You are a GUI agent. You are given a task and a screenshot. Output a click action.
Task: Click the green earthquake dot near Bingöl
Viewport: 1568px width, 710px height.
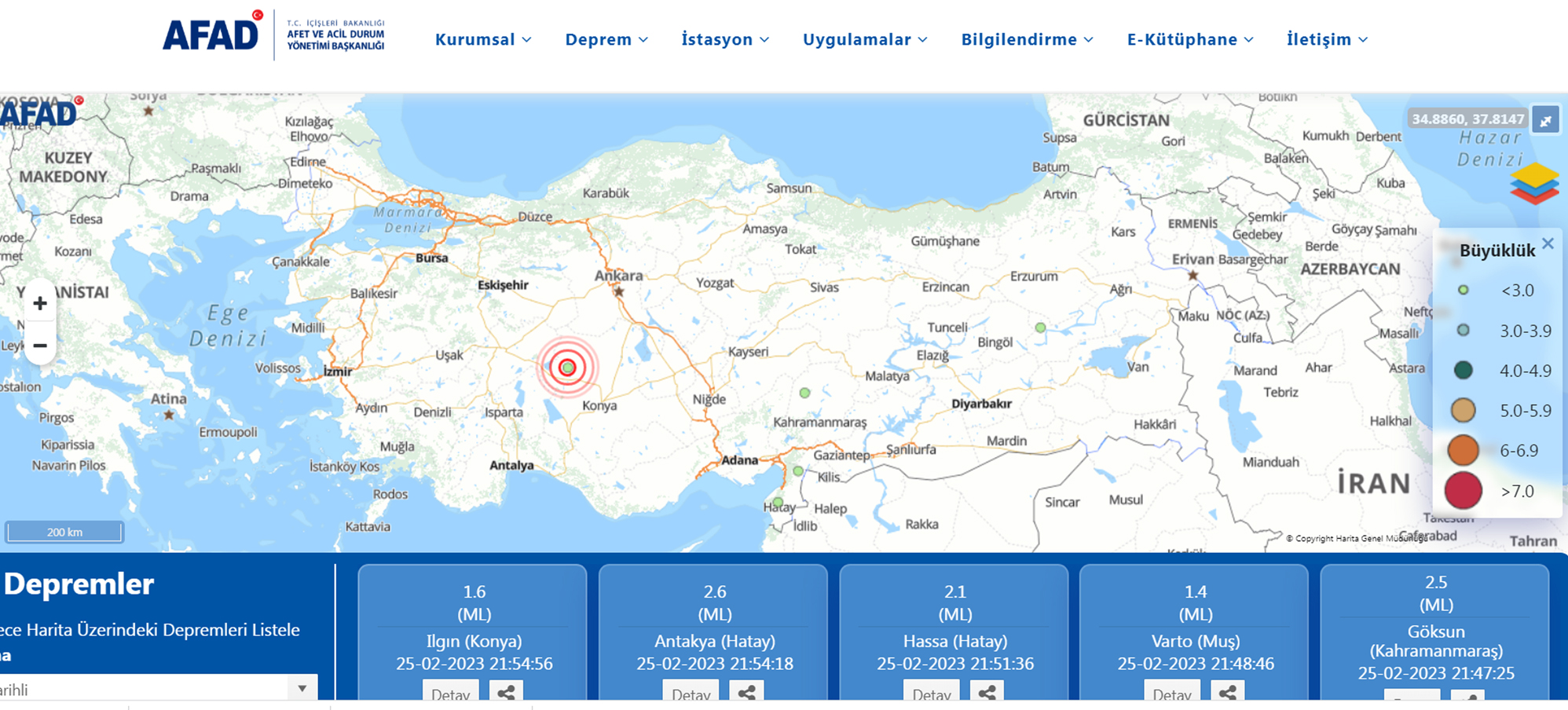(1040, 328)
